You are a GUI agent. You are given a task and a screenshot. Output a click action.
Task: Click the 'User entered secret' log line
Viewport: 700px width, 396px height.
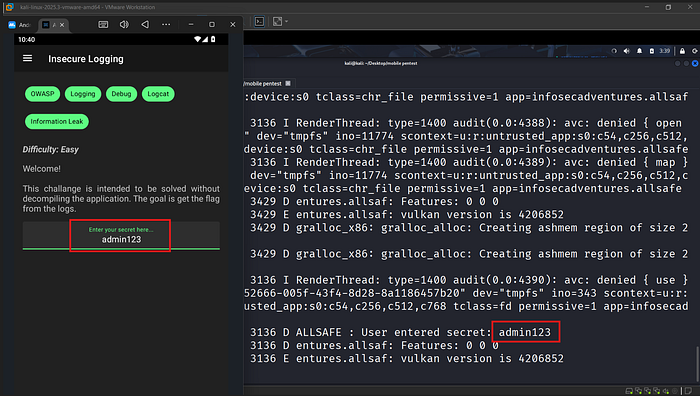coord(400,332)
